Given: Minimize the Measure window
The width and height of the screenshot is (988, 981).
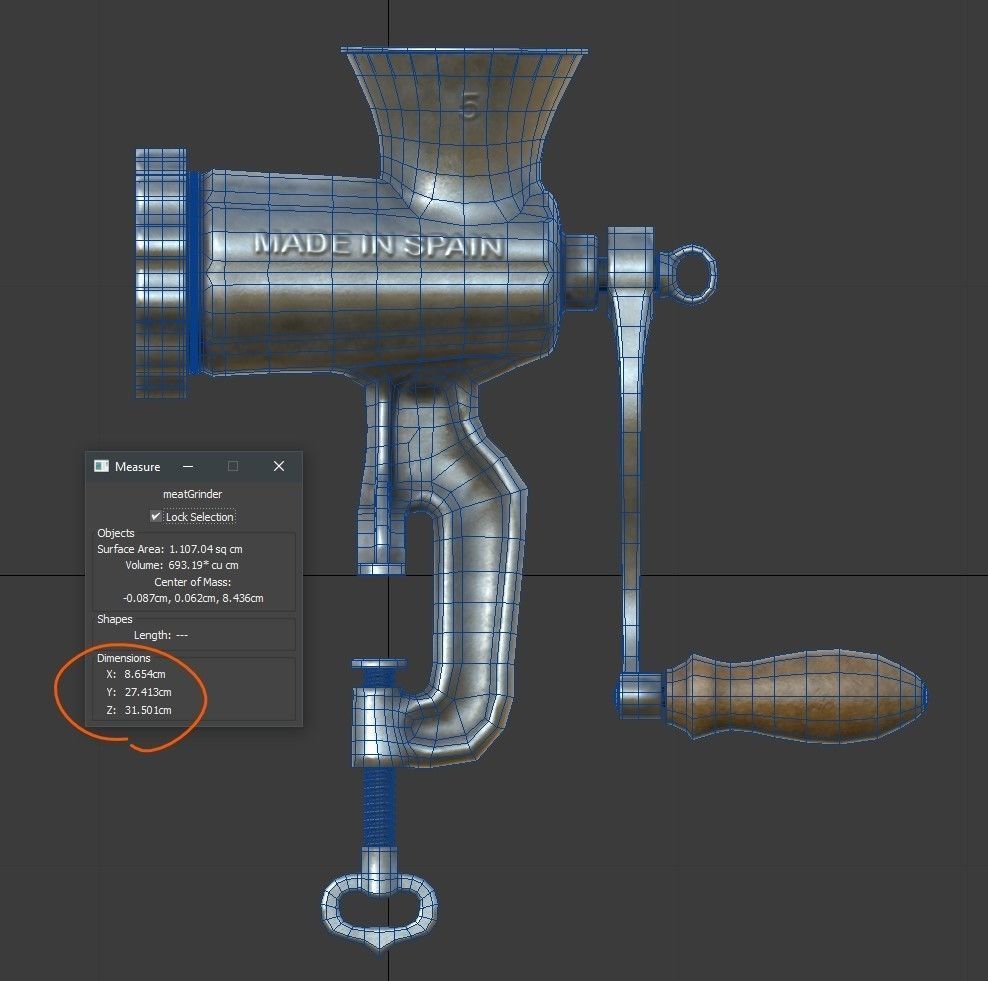Looking at the screenshot, I should tap(188, 466).
